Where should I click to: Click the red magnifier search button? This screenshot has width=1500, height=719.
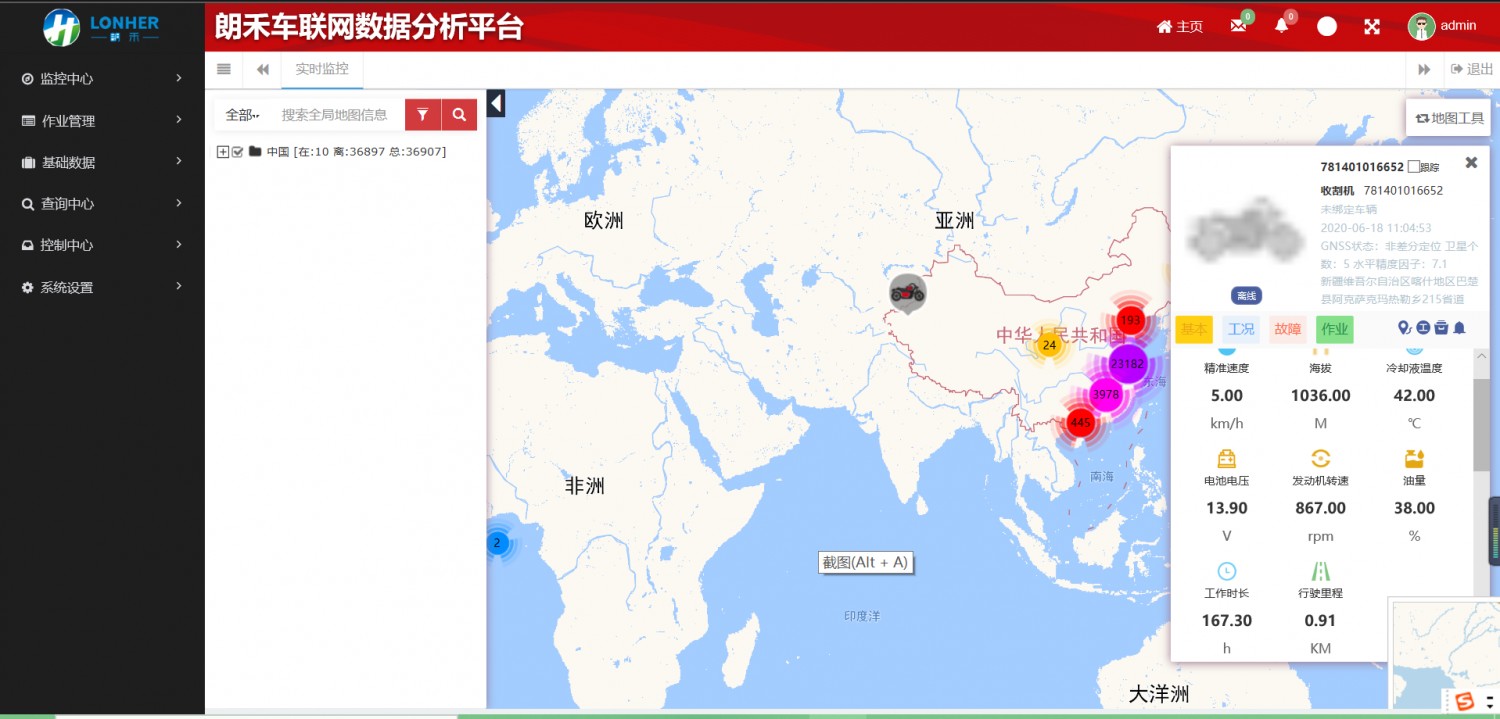459,115
